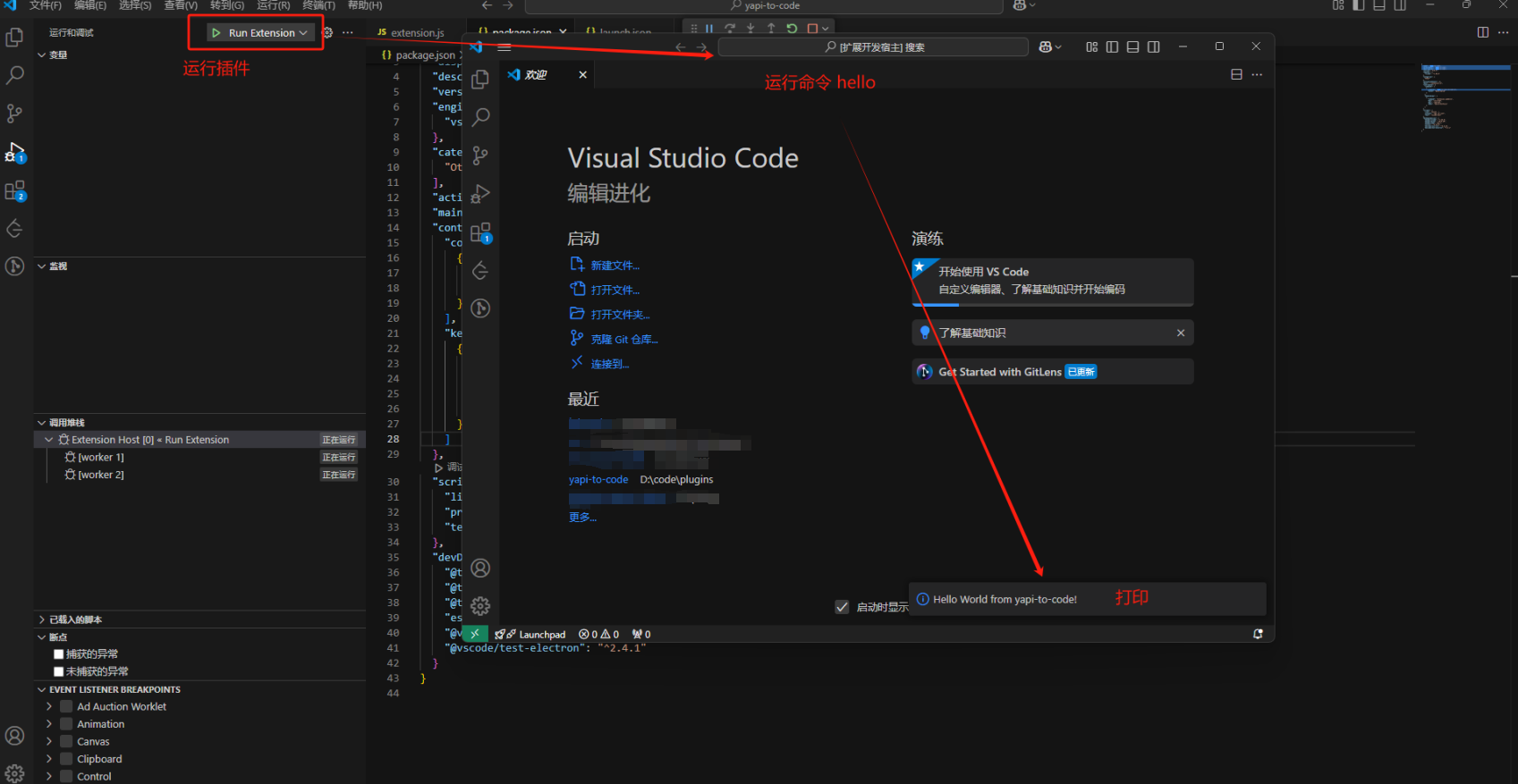Open GitLens icon in back window activity bar
Viewport: 1518px width, 784px height.
[15, 266]
